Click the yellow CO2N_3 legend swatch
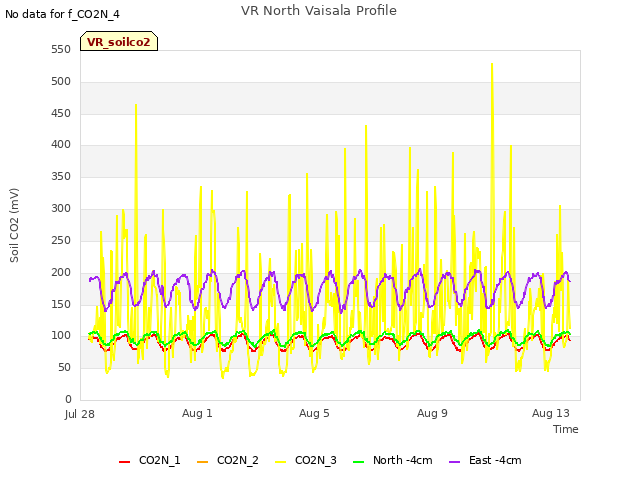Viewport: 640px width, 480px height. 280,462
